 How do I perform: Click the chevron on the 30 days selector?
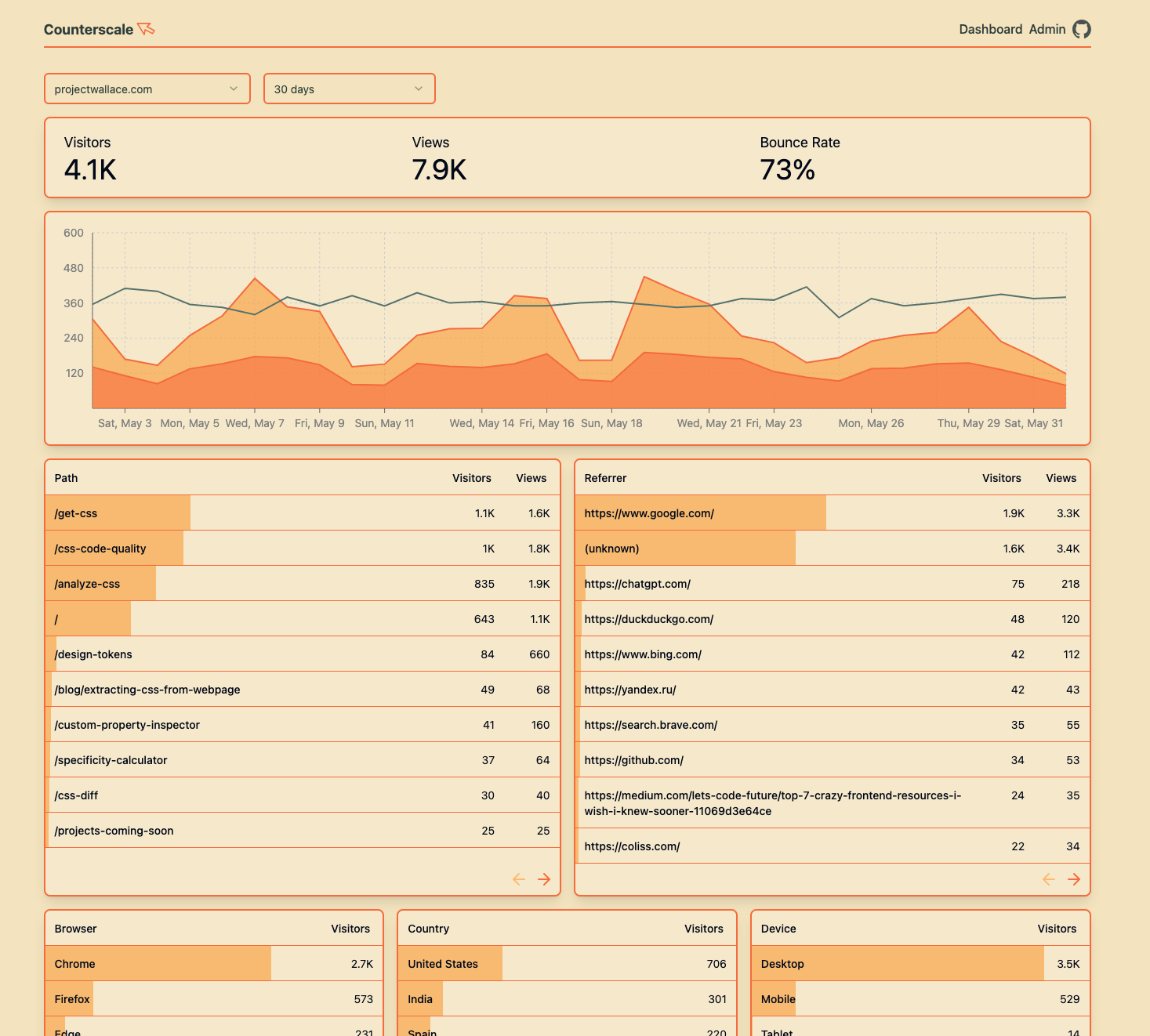click(x=418, y=89)
